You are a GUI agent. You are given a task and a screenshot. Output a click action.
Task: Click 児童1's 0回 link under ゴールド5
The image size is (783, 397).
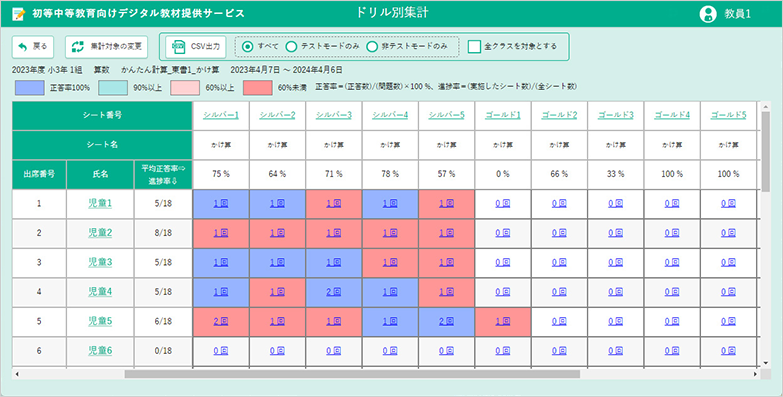coord(729,204)
